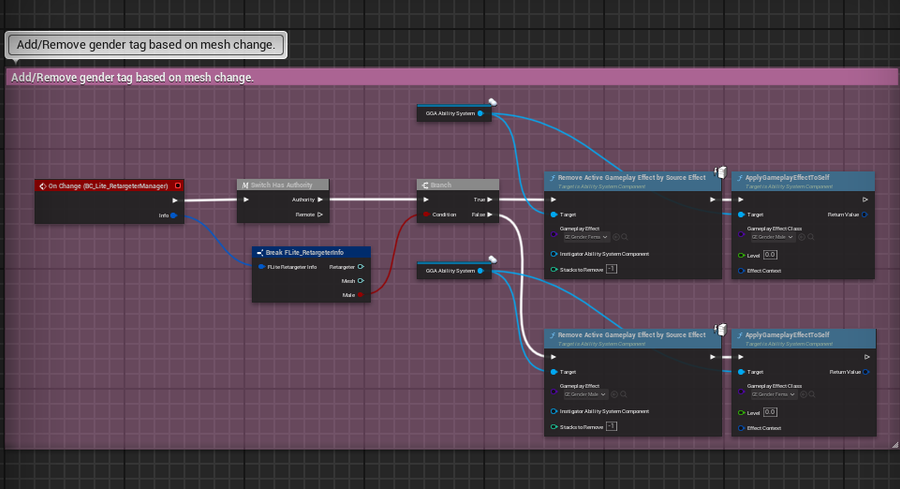Screen dimensions: 900x489
Task: Select the Switch Has Authority node title
Action: tap(282, 185)
